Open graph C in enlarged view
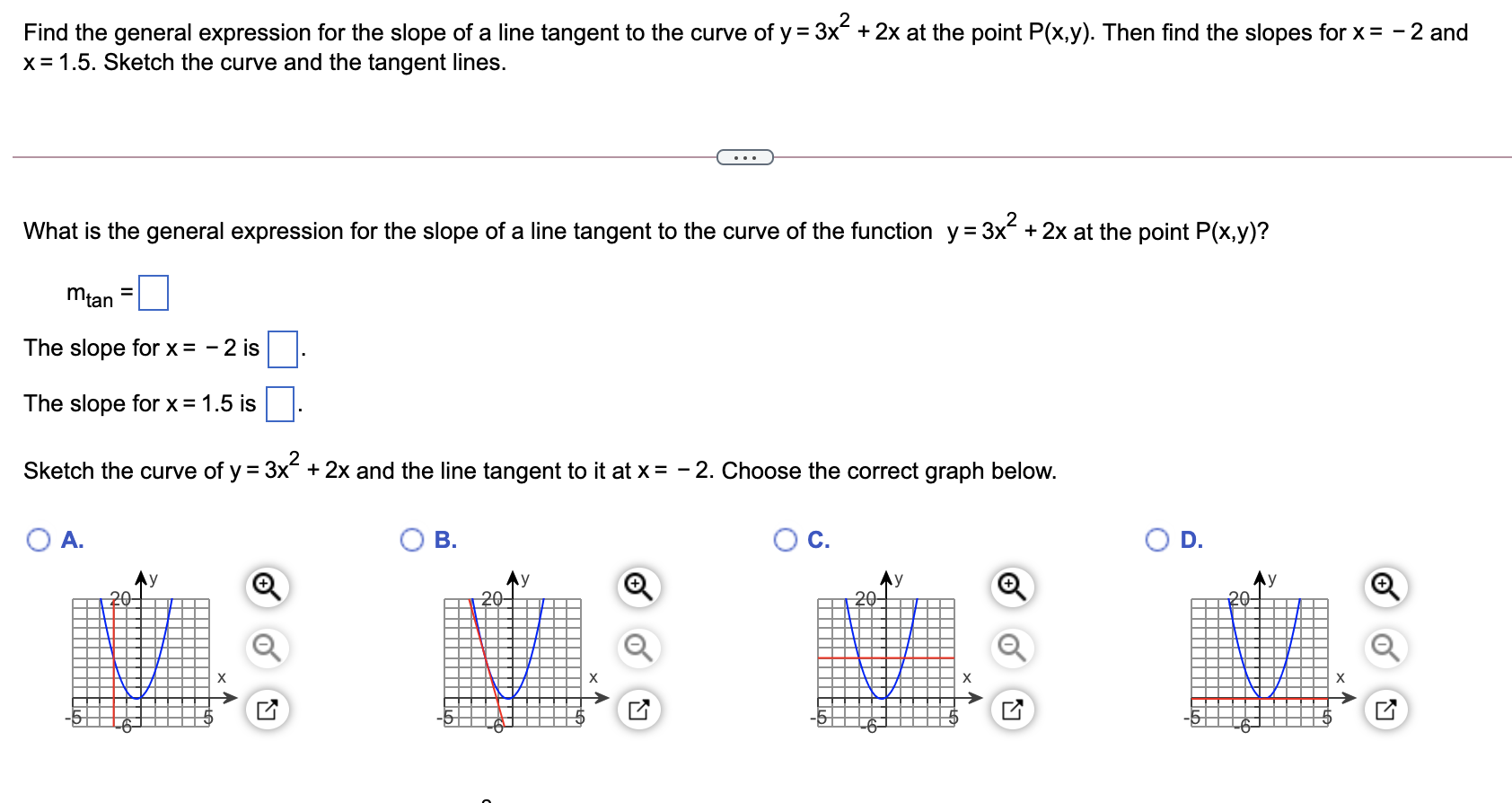The width and height of the screenshot is (1512, 803). [1011, 707]
